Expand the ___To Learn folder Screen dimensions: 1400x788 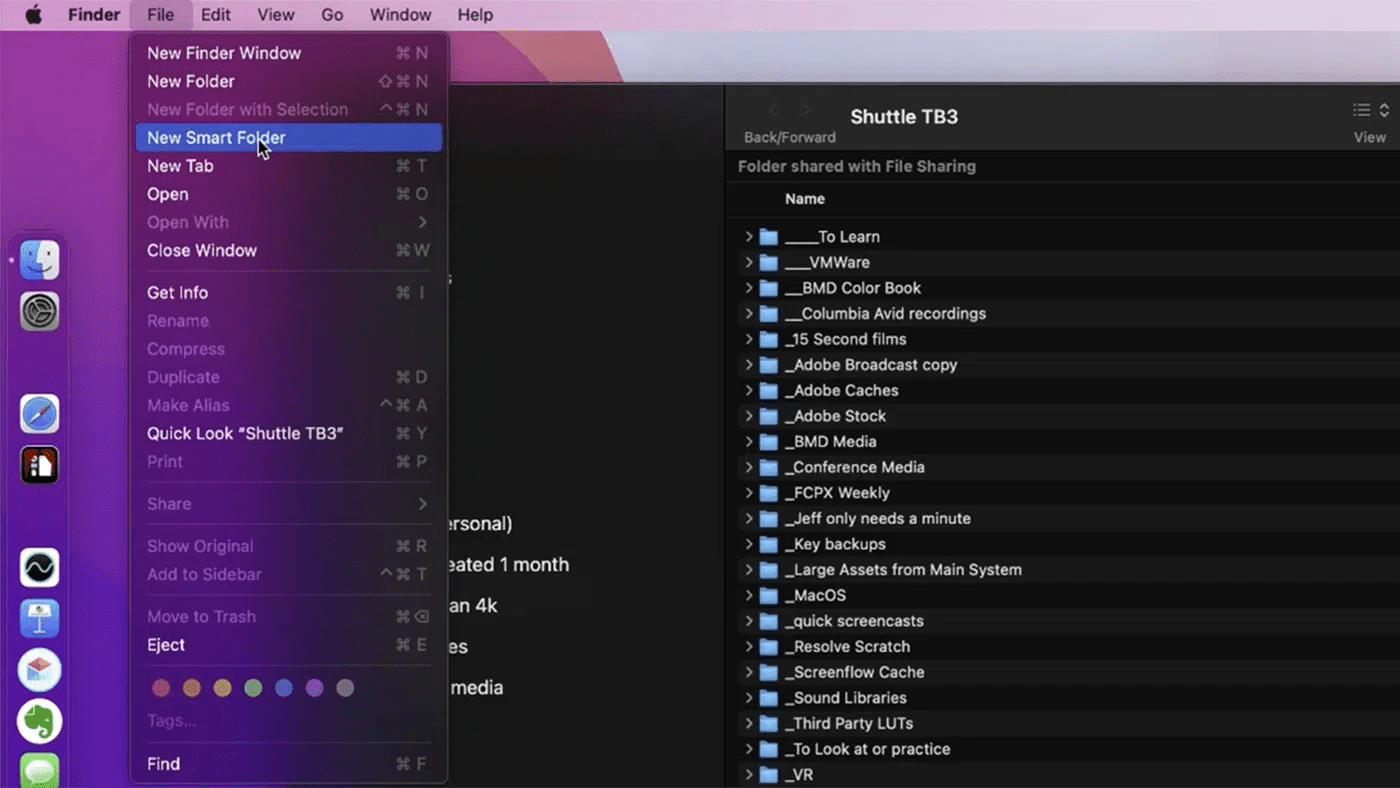click(748, 236)
